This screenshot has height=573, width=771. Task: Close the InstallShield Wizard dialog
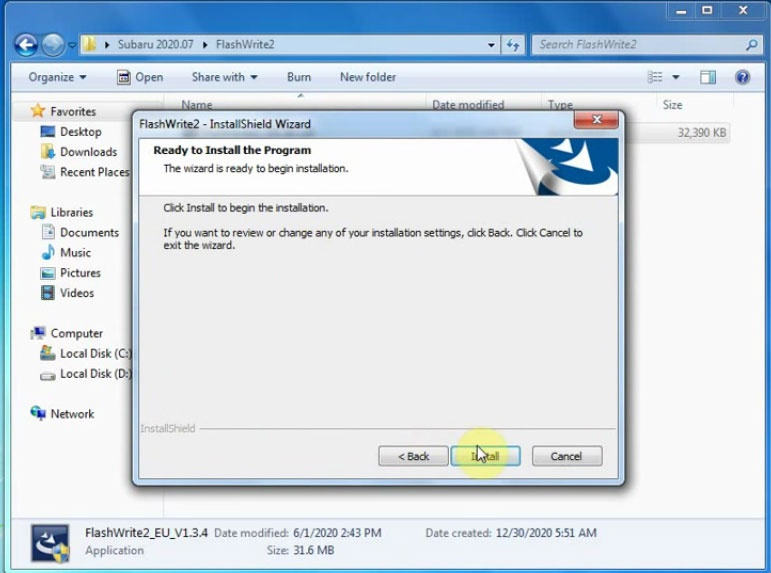[x=596, y=120]
